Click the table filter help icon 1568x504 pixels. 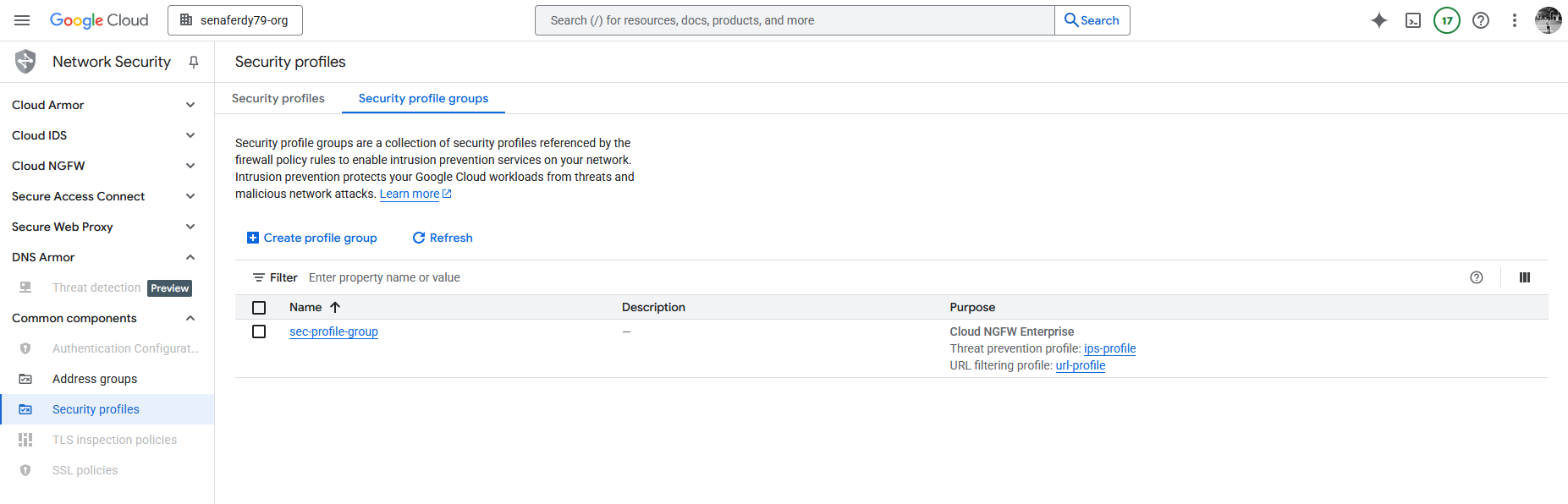tap(1476, 277)
